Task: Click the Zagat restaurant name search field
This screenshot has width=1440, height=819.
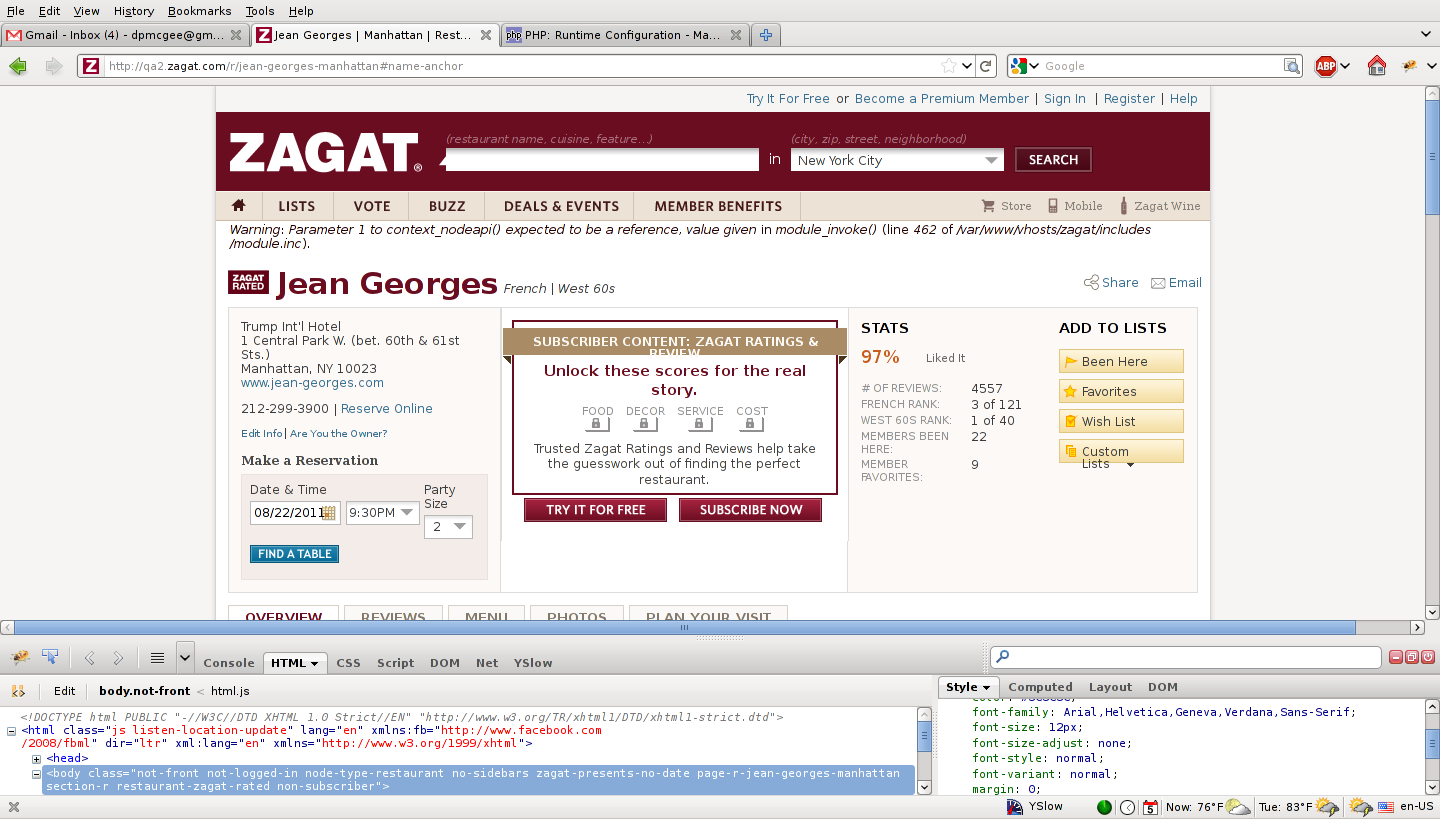Action: 602,160
